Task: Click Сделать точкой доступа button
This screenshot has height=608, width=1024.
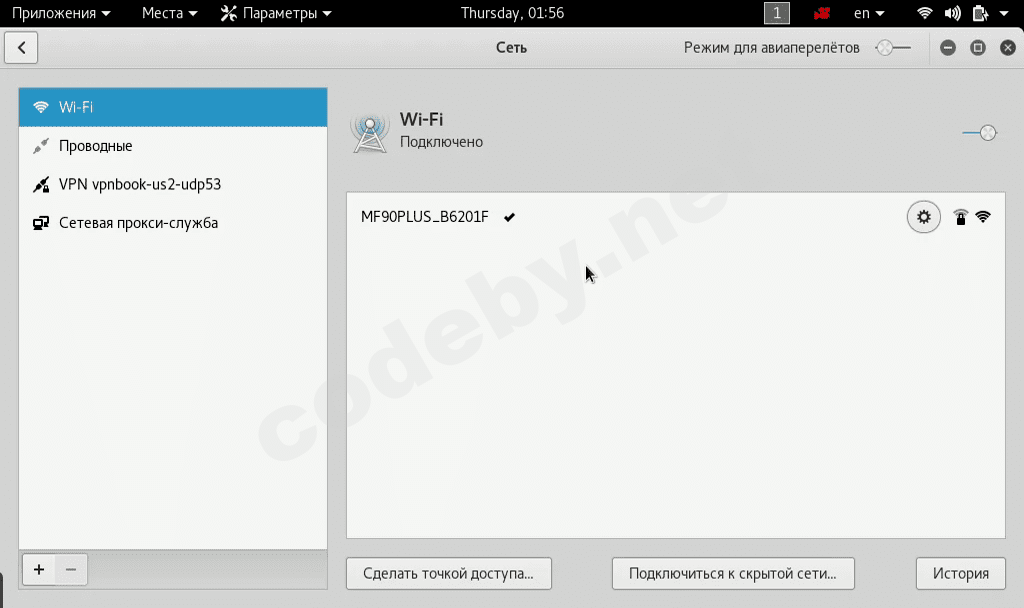Action: pyautogui.click(x=449, y=573)
